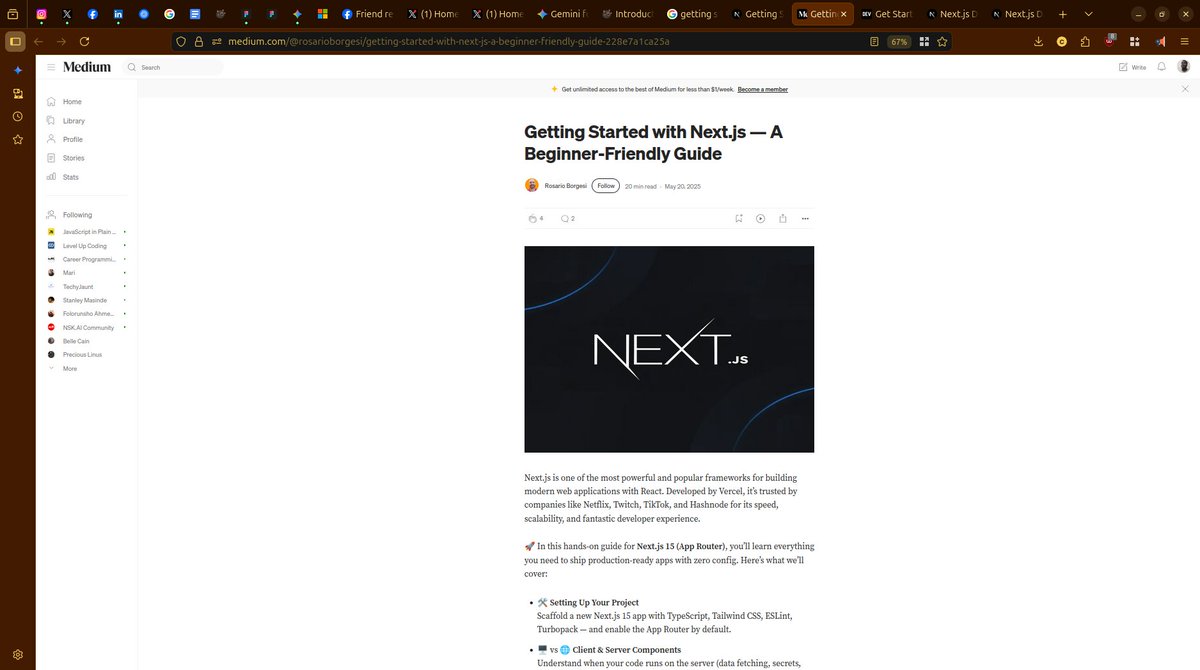
Task: Switch to the Gemini tab
Action: click(563, 14)
